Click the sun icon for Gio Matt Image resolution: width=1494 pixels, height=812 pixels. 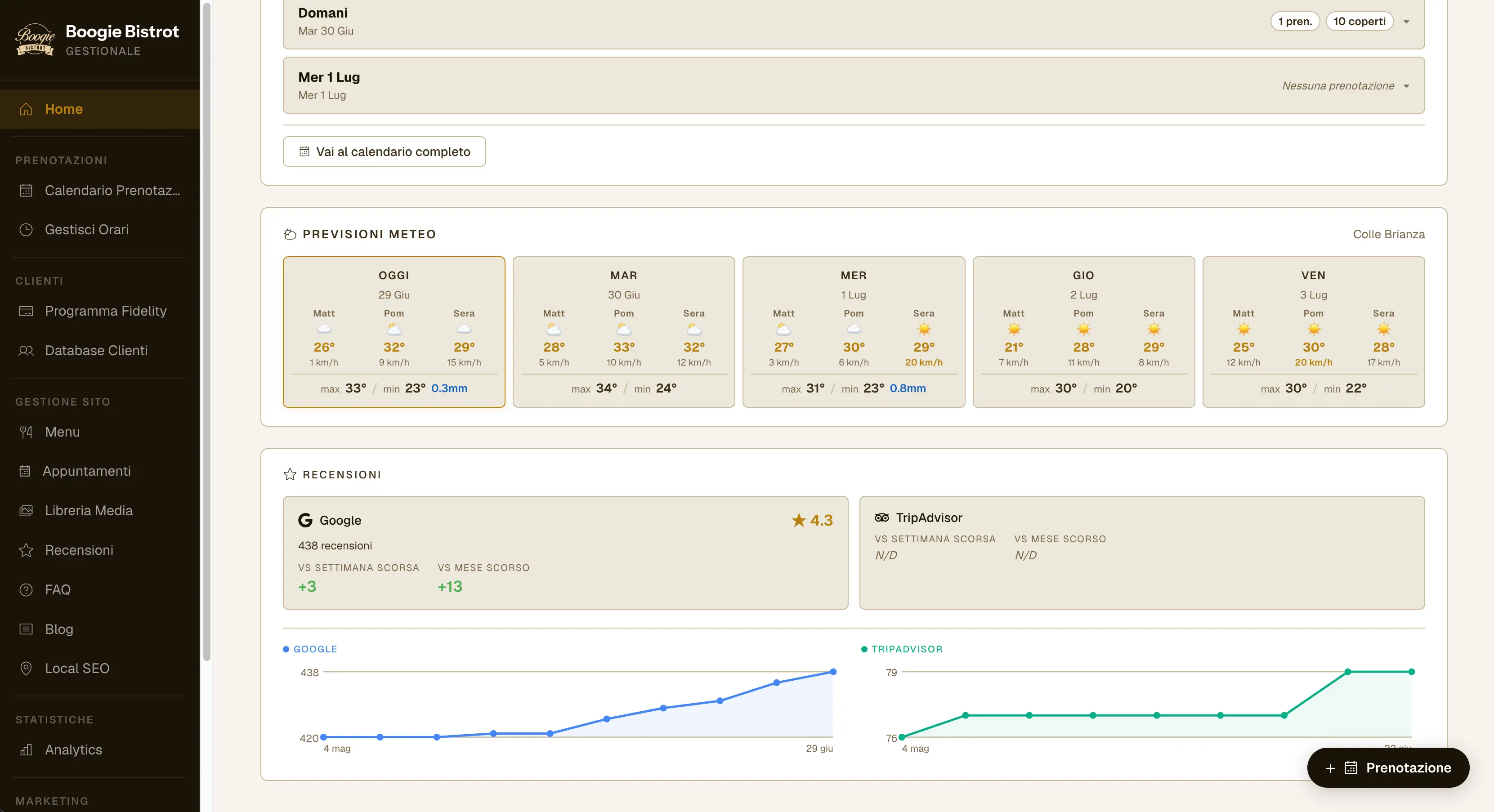(x=1014, y=329)
